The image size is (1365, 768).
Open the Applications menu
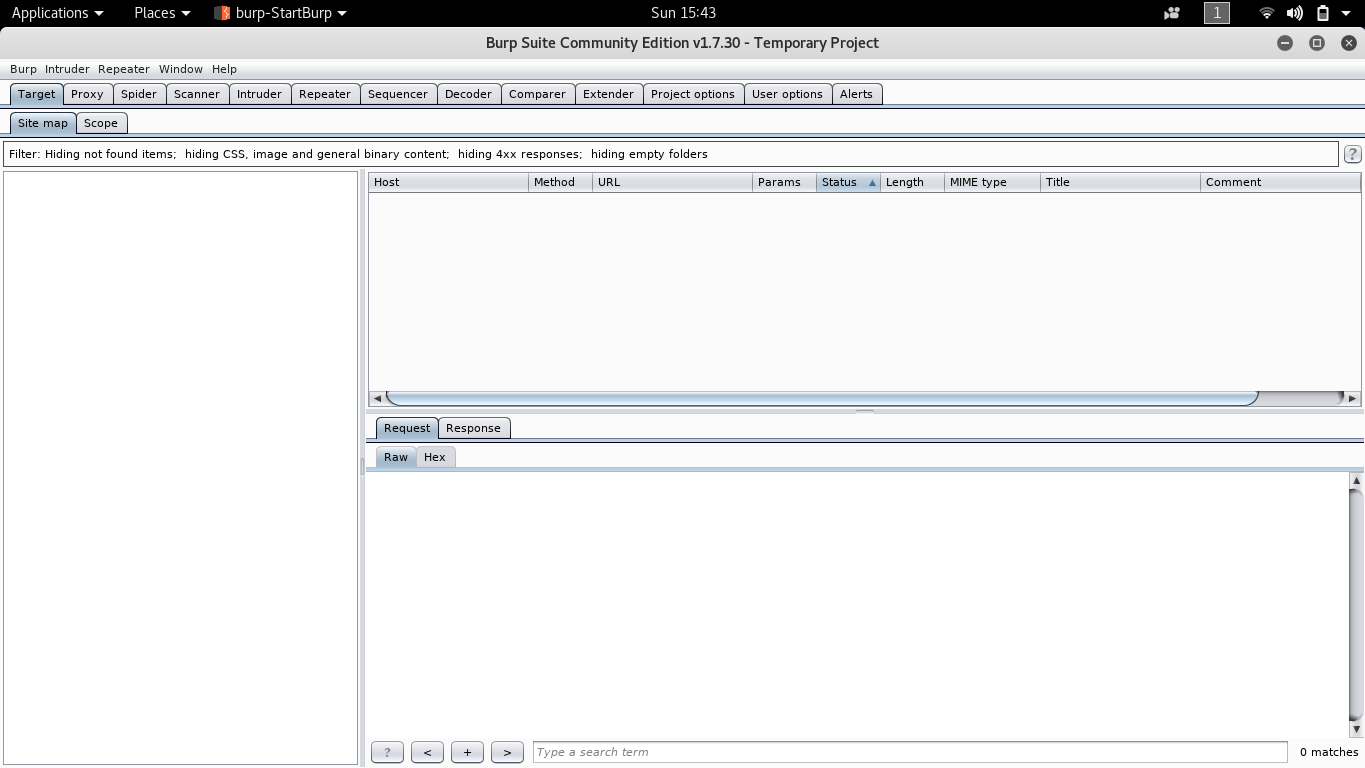click(57, 13)
